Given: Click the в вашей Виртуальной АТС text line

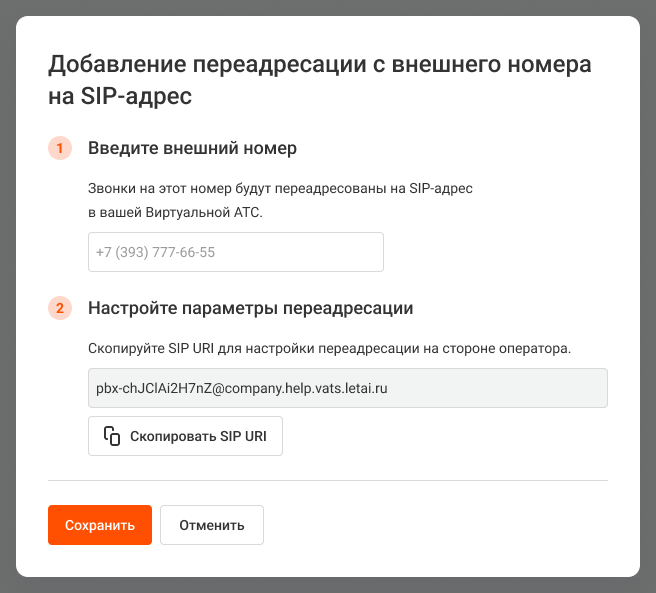Looking at the screenshot, I should coord(175,212).
